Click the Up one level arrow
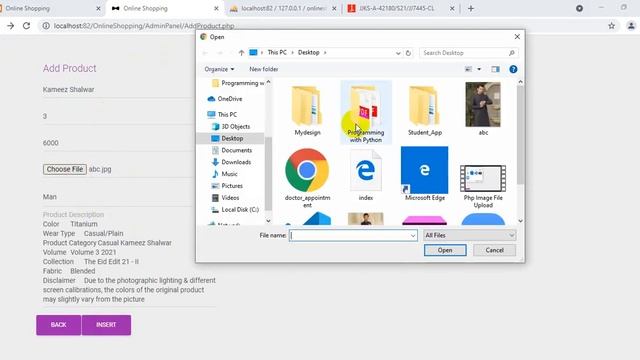This screenshot has width=640, height=360. pos(241,53)
